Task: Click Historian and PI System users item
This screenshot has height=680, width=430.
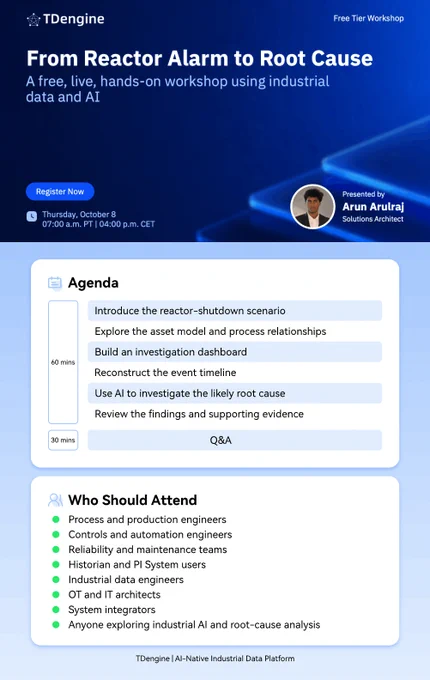Action: pos(137,565)
